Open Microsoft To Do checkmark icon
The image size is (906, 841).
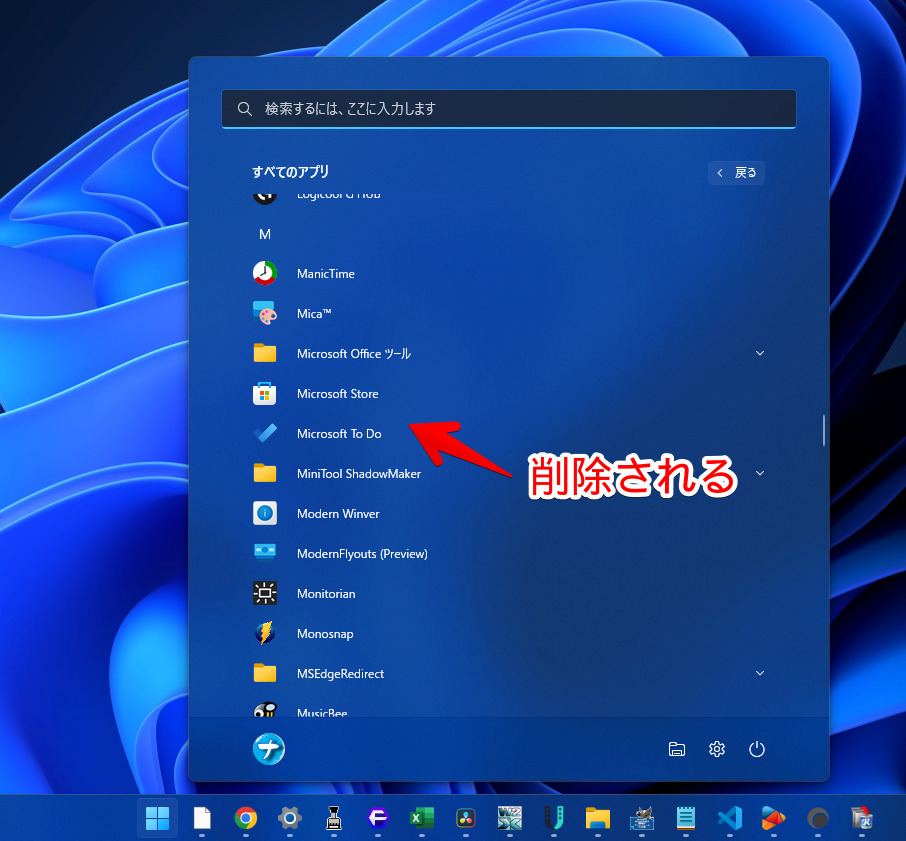coord(265,433)
